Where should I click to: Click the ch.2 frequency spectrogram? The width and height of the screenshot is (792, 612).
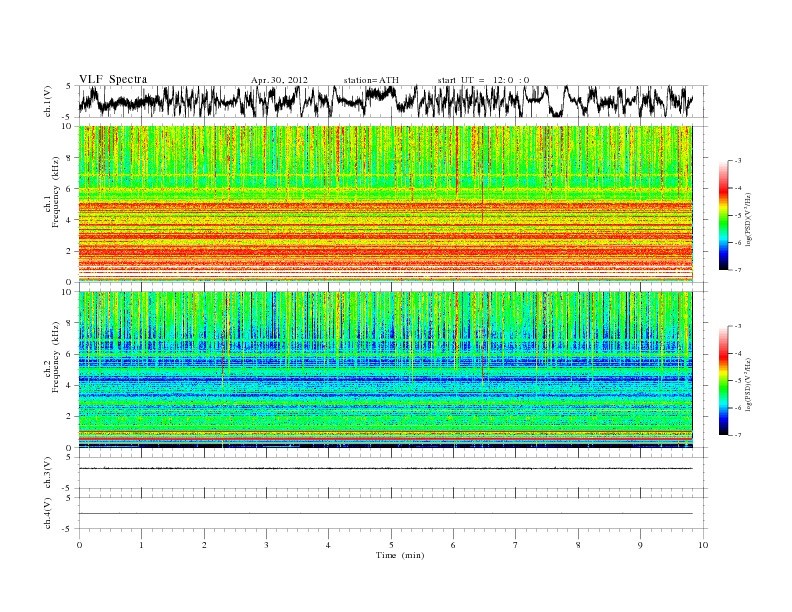(x=385, y=370)
